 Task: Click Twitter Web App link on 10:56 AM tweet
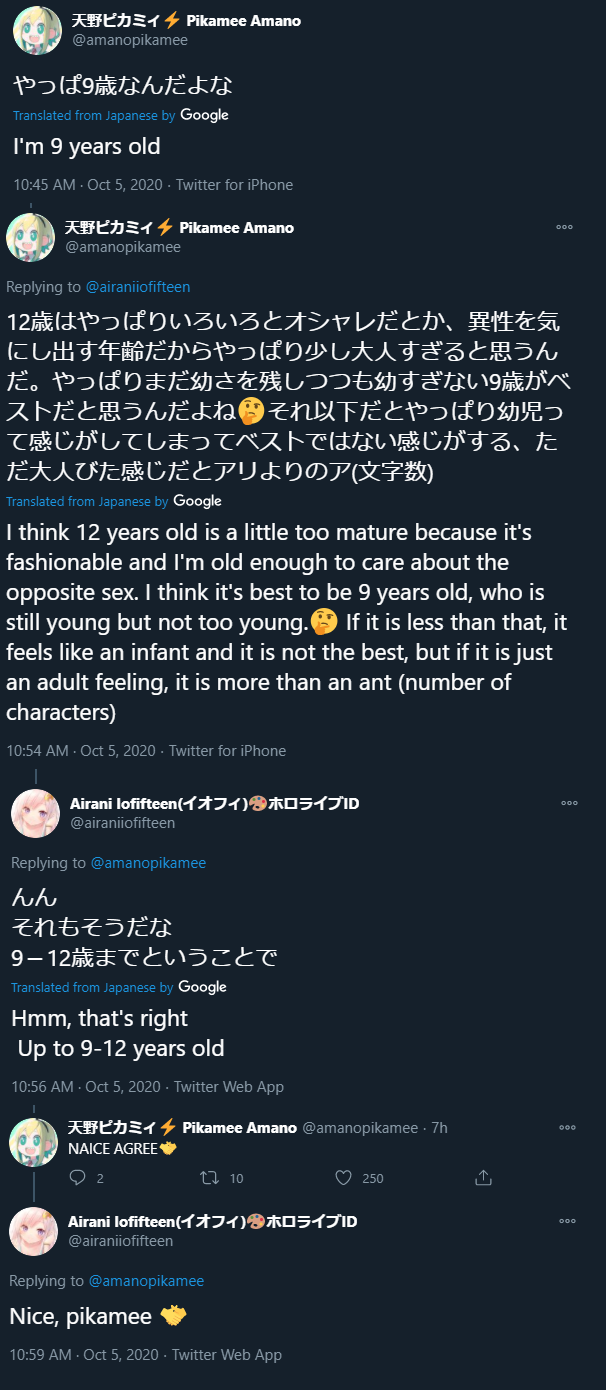228,1087
